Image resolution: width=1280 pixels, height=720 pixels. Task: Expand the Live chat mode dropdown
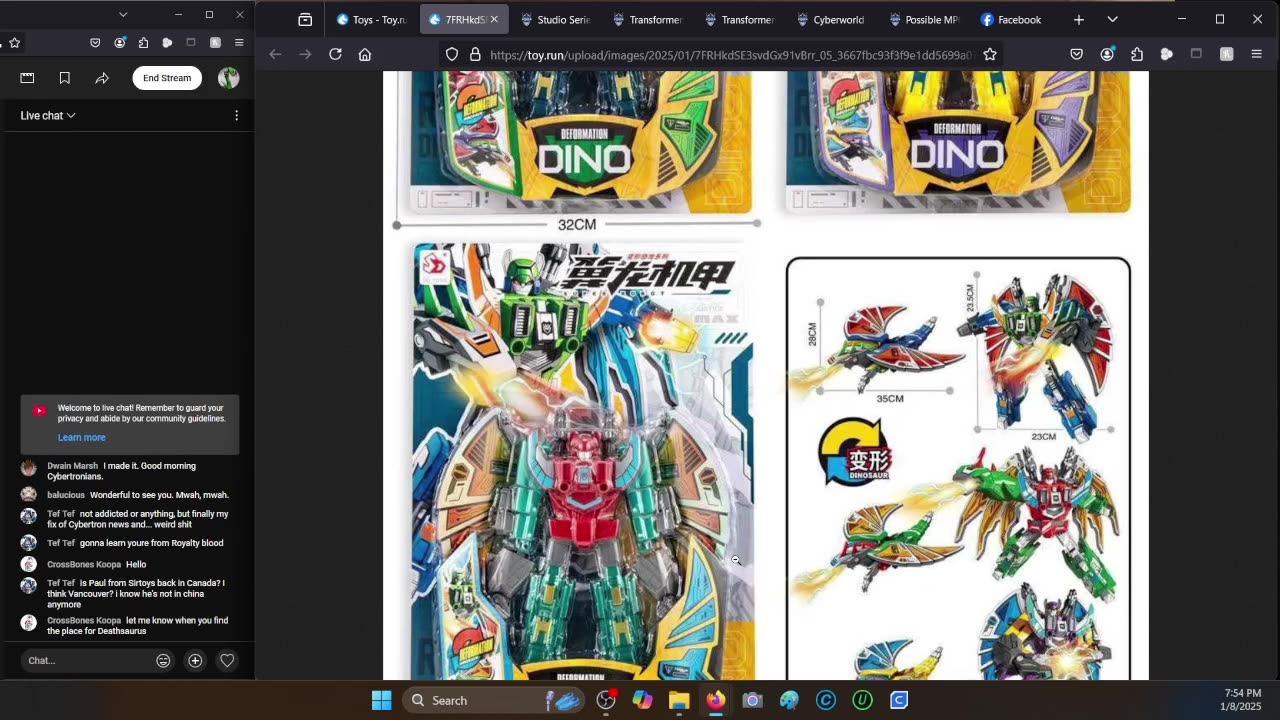pyautogui.click(x=48, y=115)
